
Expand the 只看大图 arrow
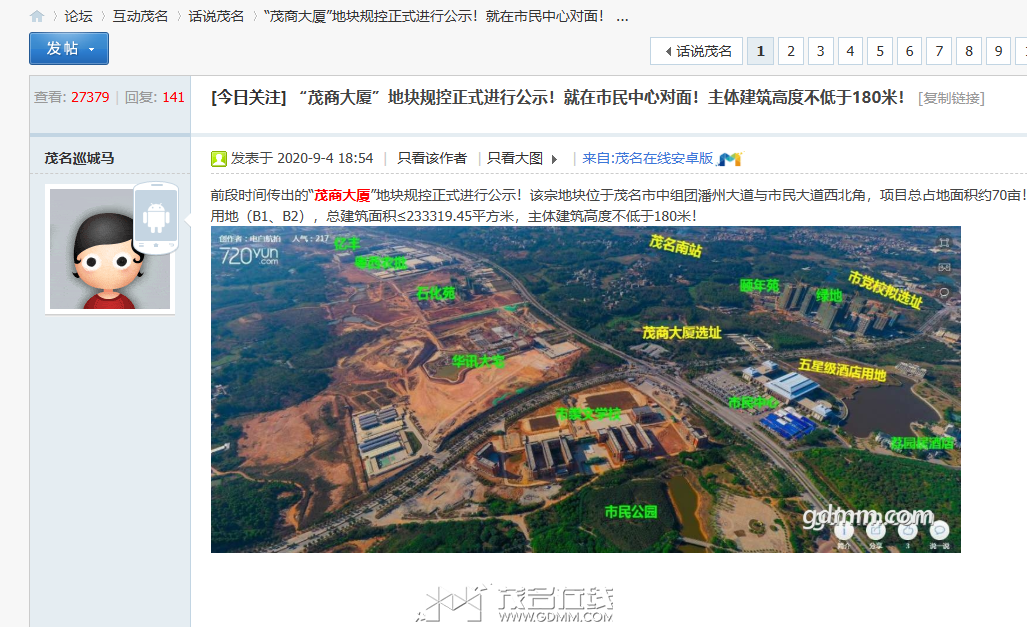pyautogui.click(x=554, y=159)
